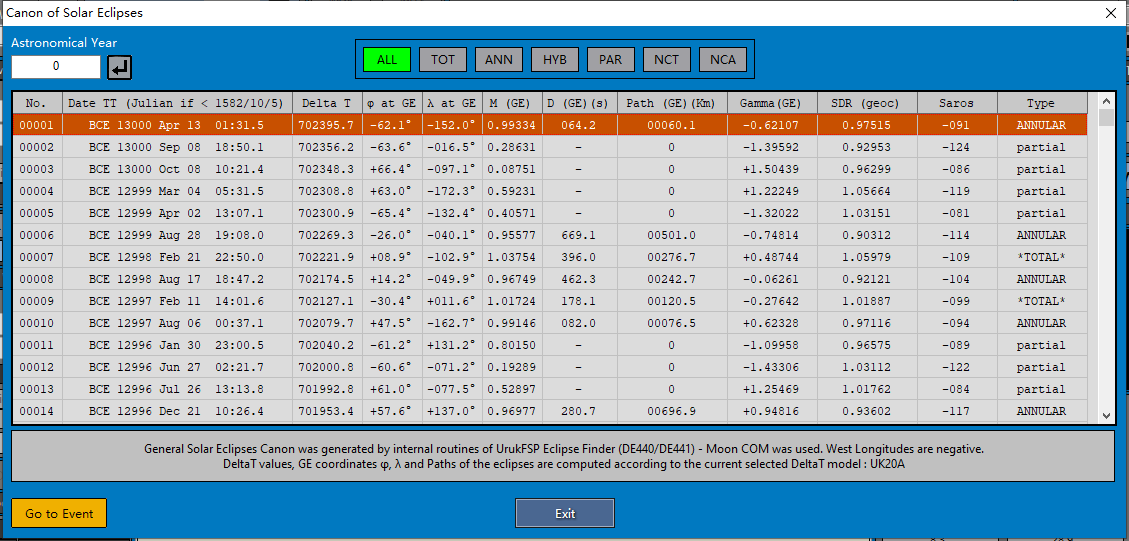Select row 00004 BCE 12999 Mar 04
The height and width of the screenshot is (541, 1129).
click(x=550, y=191)
